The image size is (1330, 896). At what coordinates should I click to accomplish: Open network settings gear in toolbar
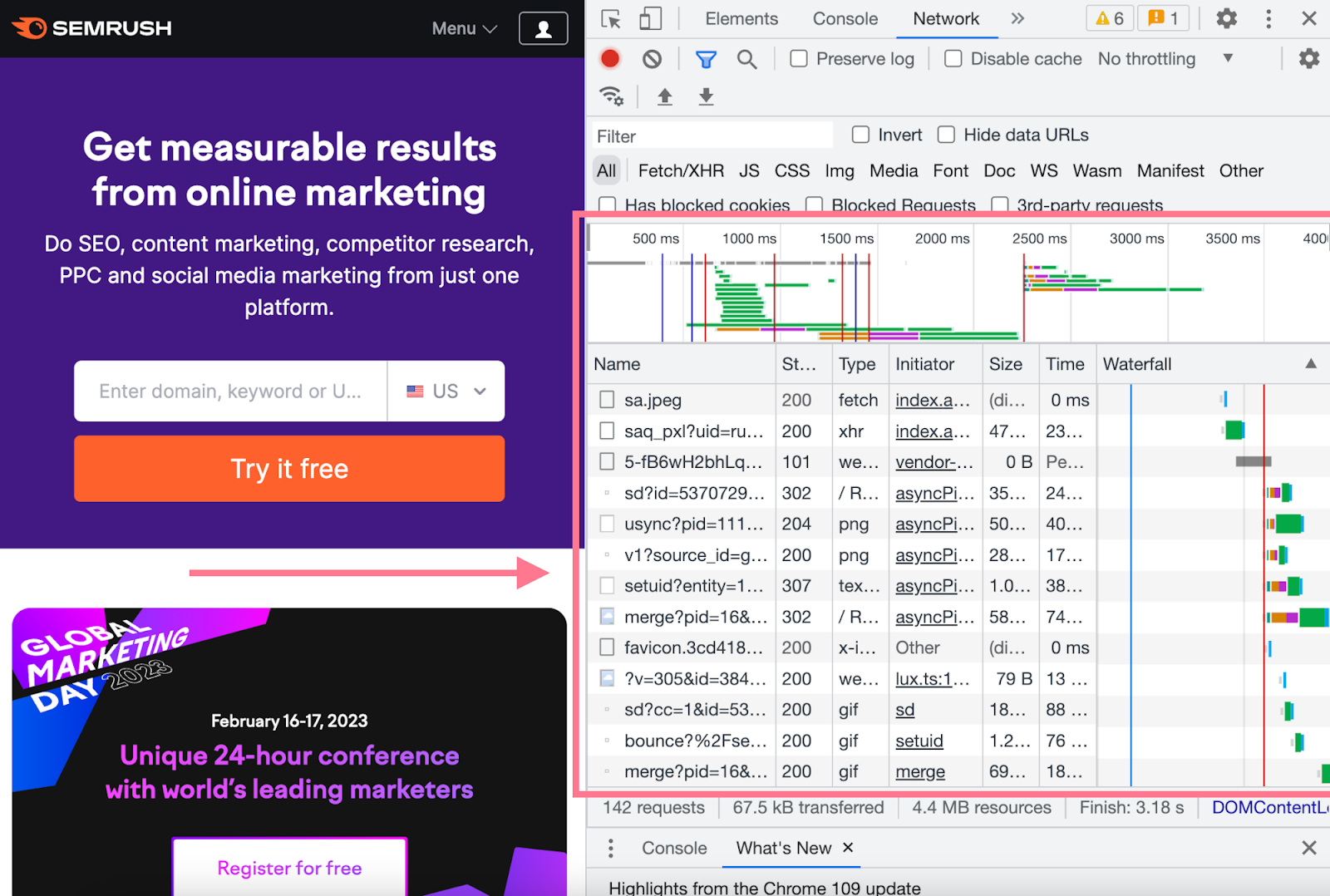(x=1308, y=59)
